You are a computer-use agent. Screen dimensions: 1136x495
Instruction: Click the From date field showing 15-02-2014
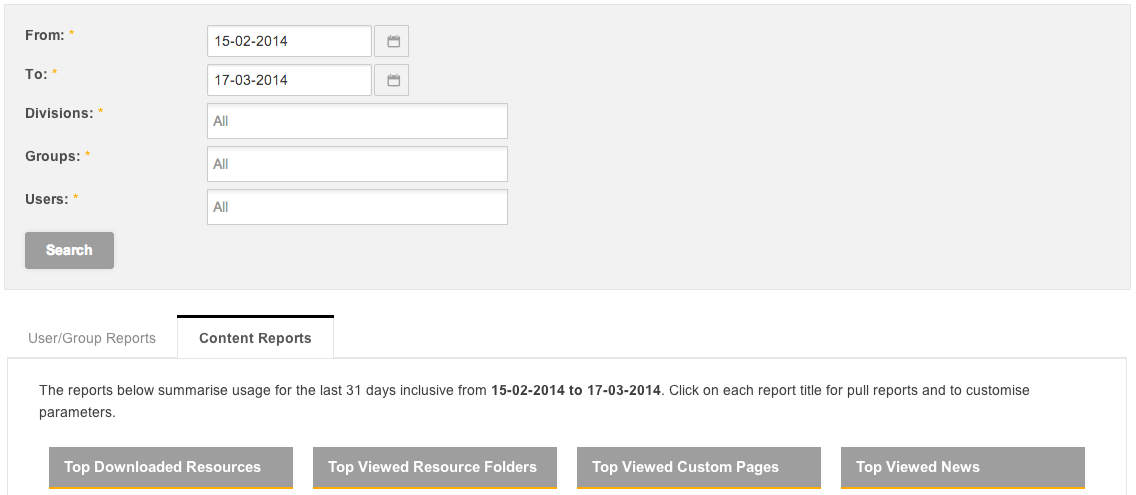coord(289,41)
